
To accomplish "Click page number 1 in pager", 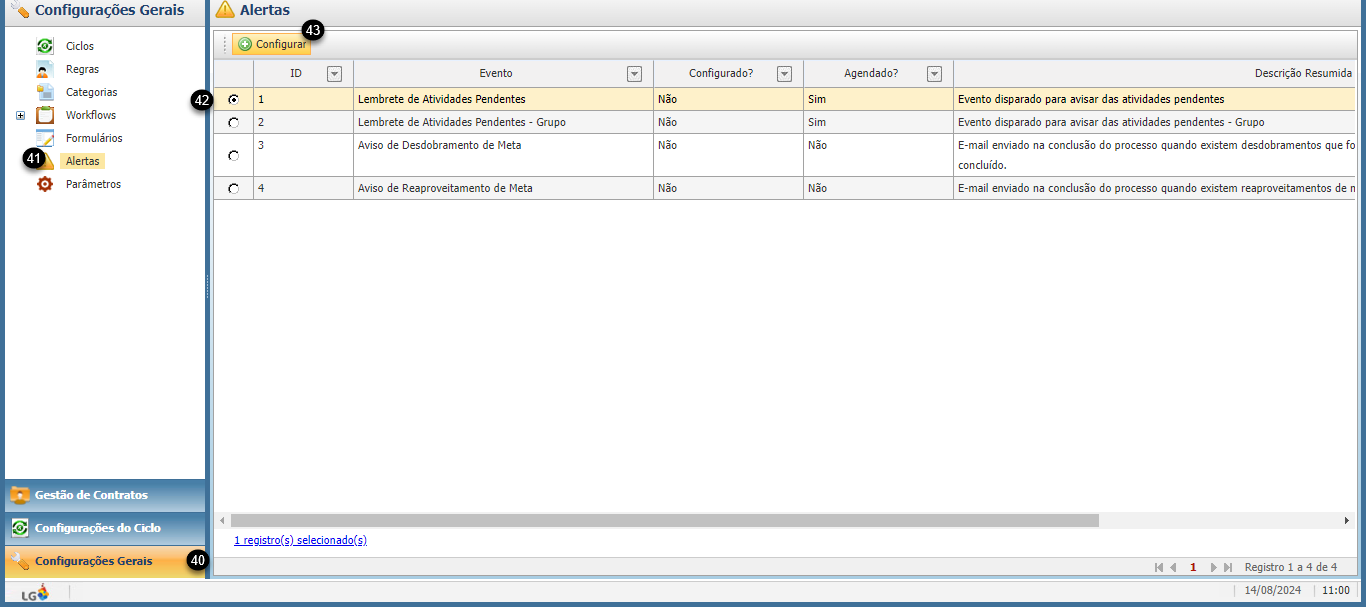I will point(1193,567).
